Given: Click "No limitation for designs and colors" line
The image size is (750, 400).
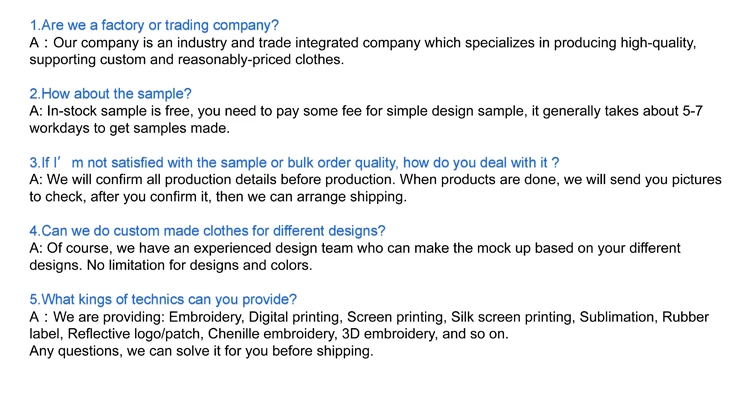Looking at the screenshot, I should [x=171, y=265].
